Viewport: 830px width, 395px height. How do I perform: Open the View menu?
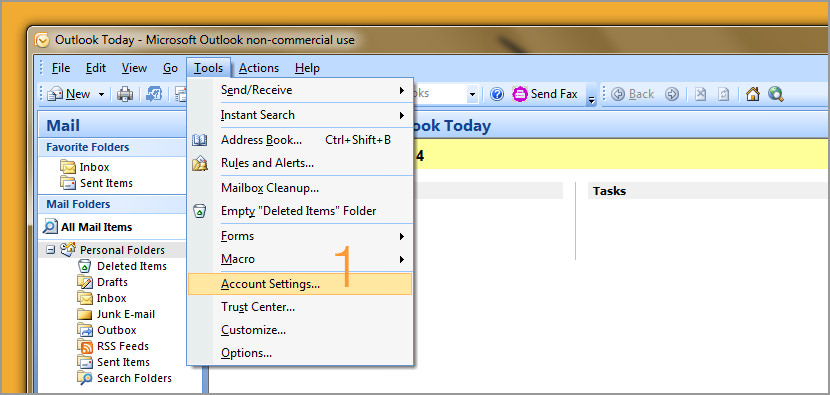(x=134, y=68)
